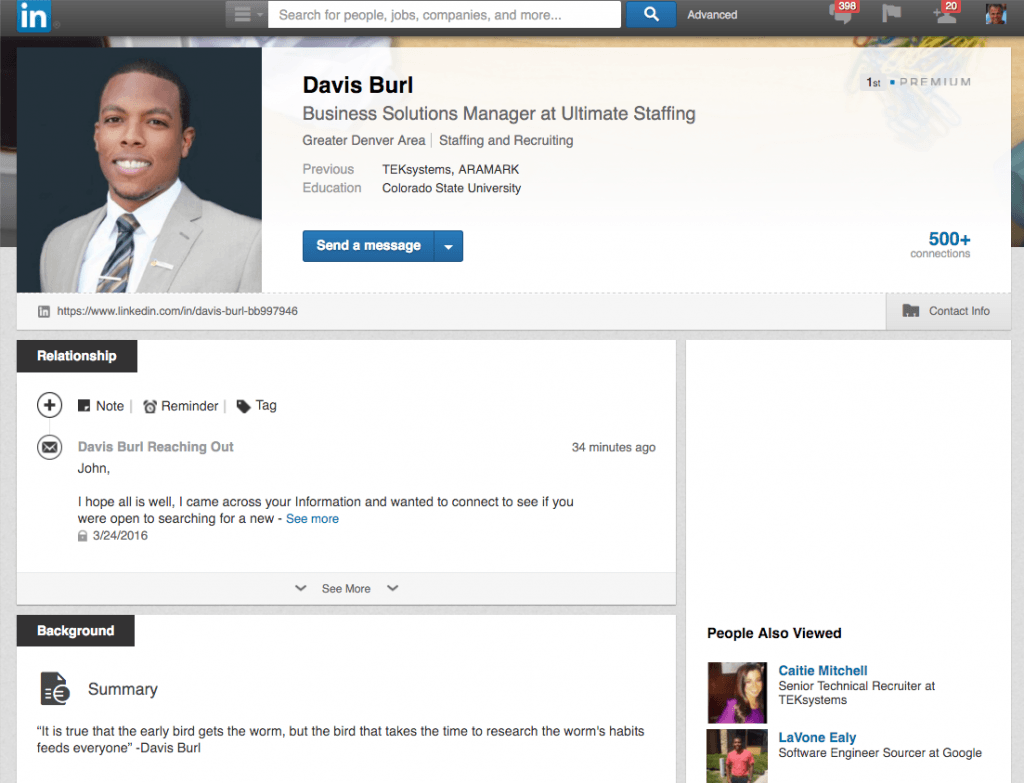Image resolution: width=1024 pixels, height=783 pixels.
Task: Click People Also Viewed heading
Action: (774, 633)
